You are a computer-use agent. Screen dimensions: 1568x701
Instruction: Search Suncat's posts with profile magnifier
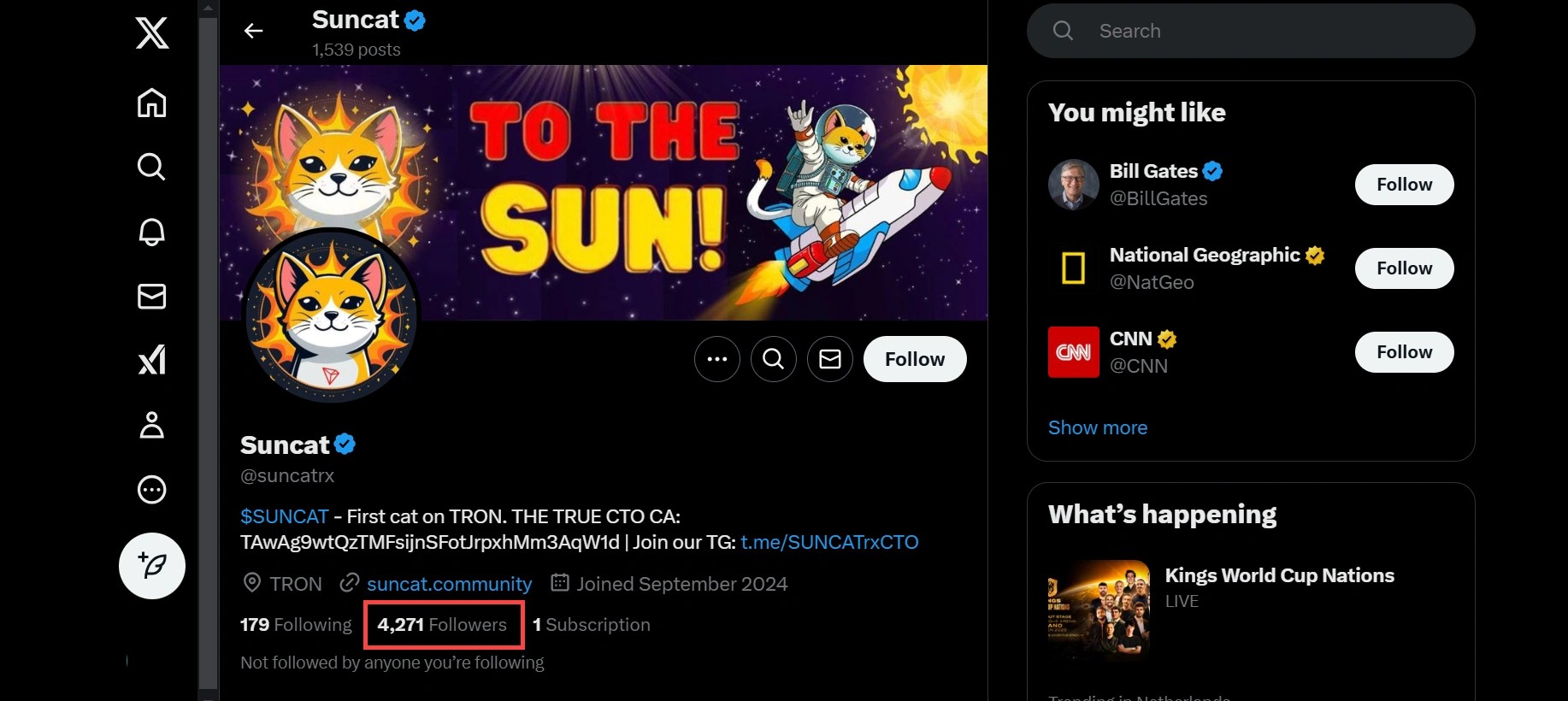click(x=774, y=359)
